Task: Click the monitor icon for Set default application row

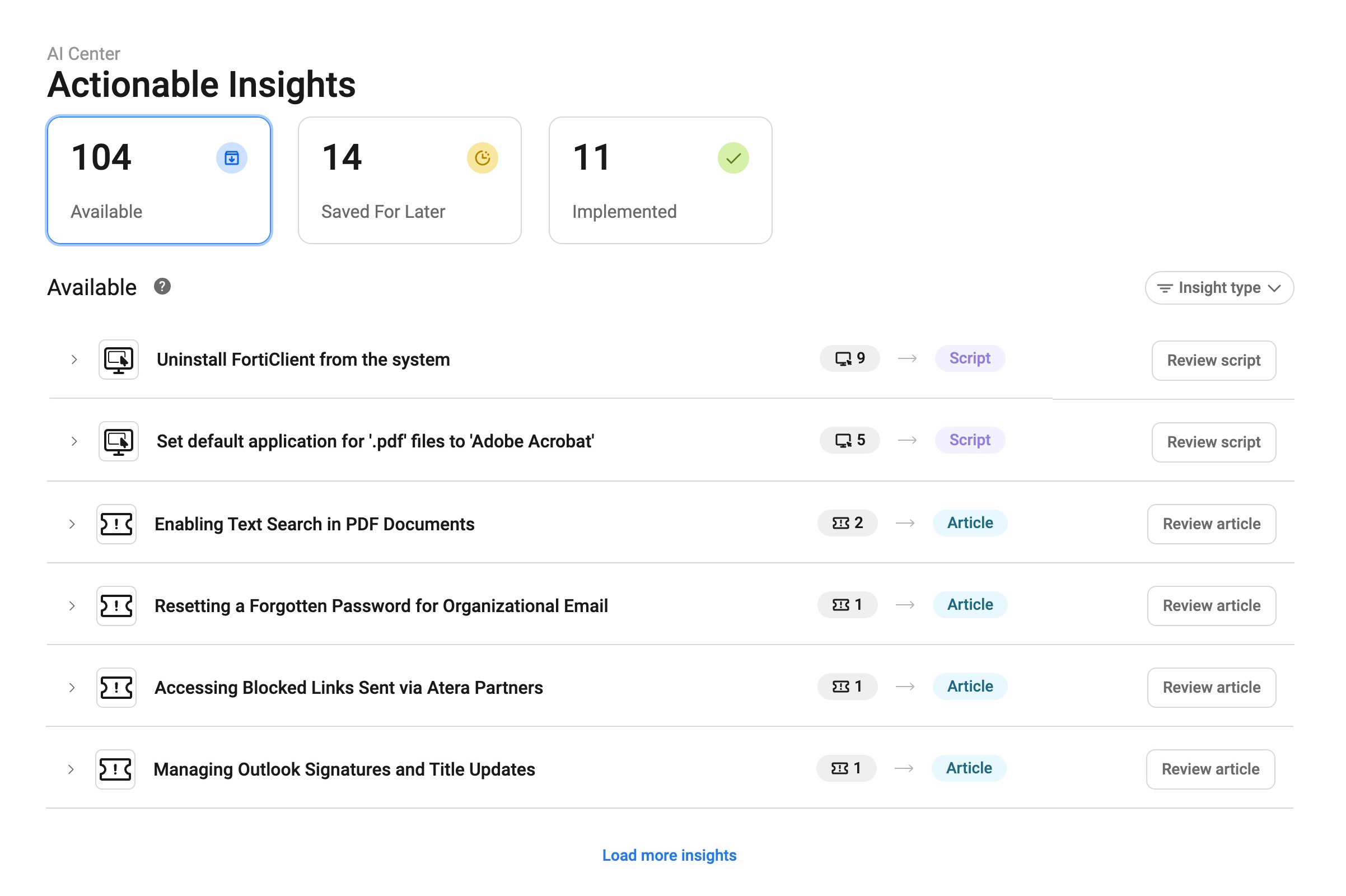Action: (x=118, y=441)
